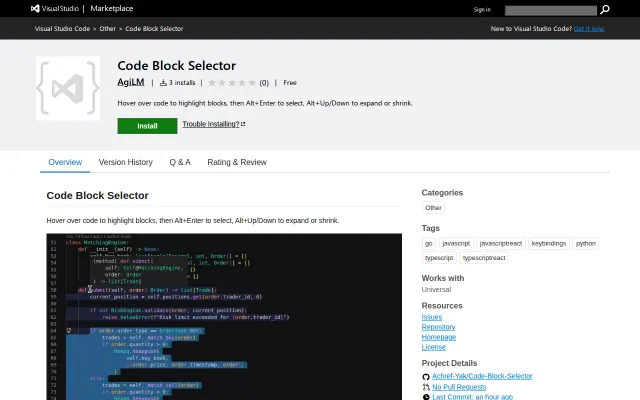Click Sign in
This screenshot has width=640, height=400.
click(482, 9)
